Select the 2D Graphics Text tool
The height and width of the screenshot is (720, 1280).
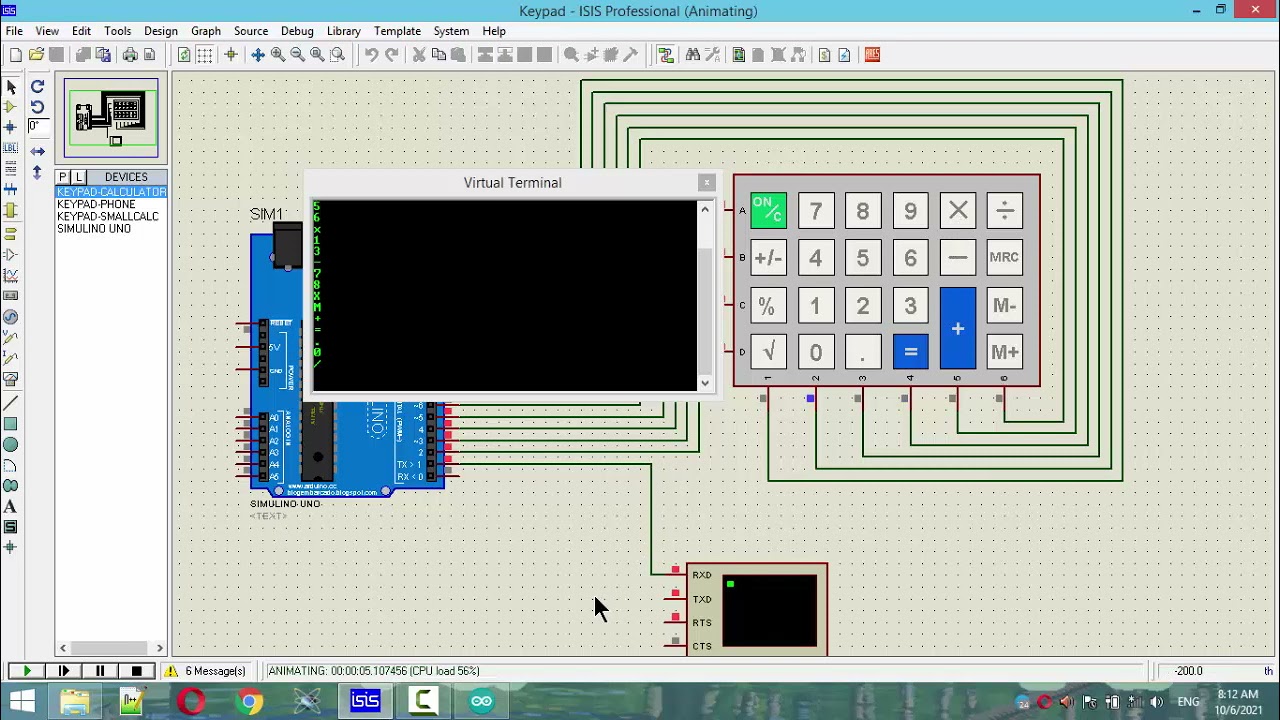(x=11, y=507)
